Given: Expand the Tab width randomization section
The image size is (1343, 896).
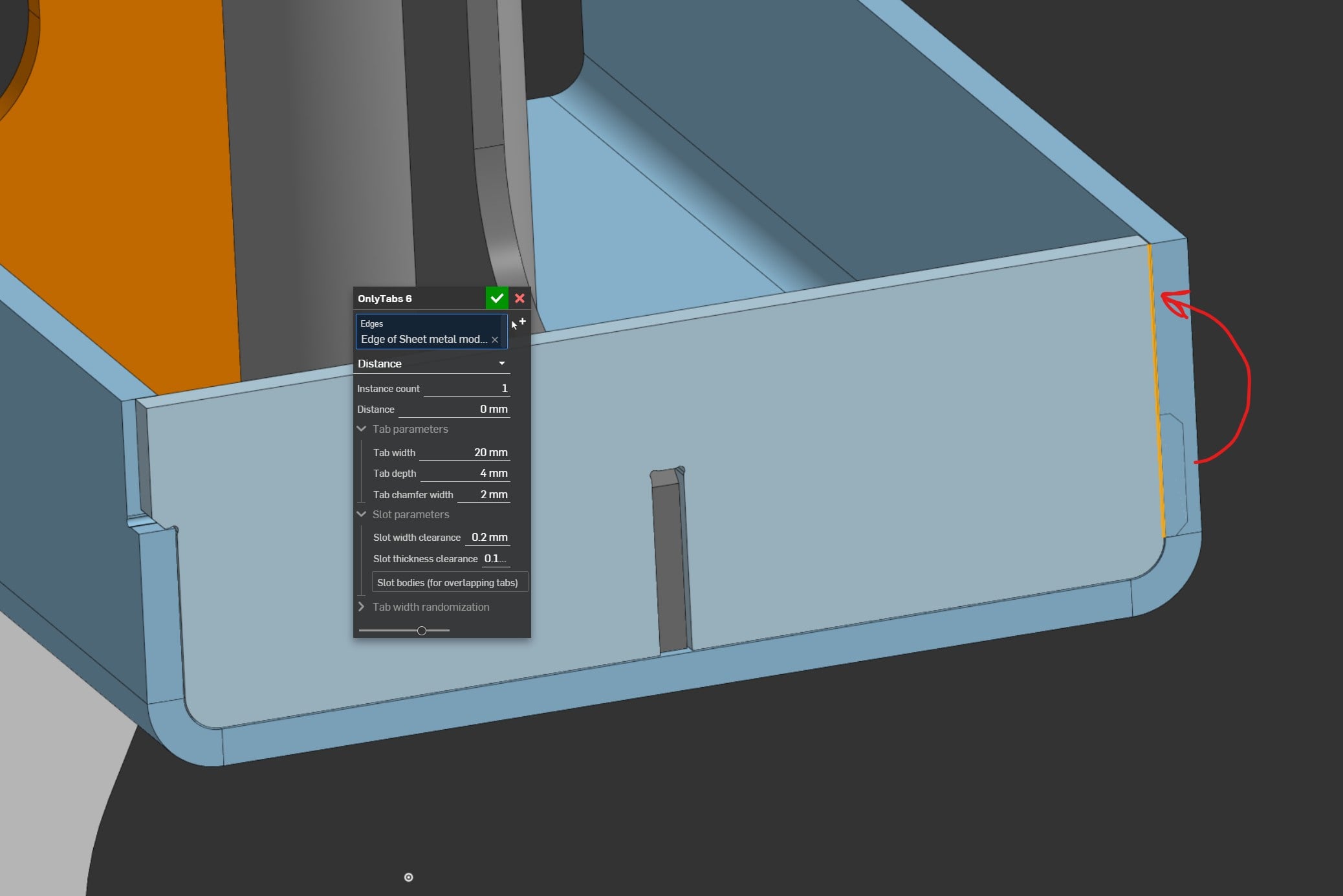Looking at the screenshot, I should (362, 607).
